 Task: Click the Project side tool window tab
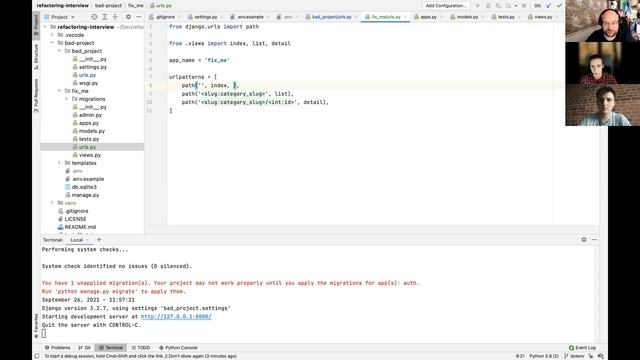click(36, 25)
